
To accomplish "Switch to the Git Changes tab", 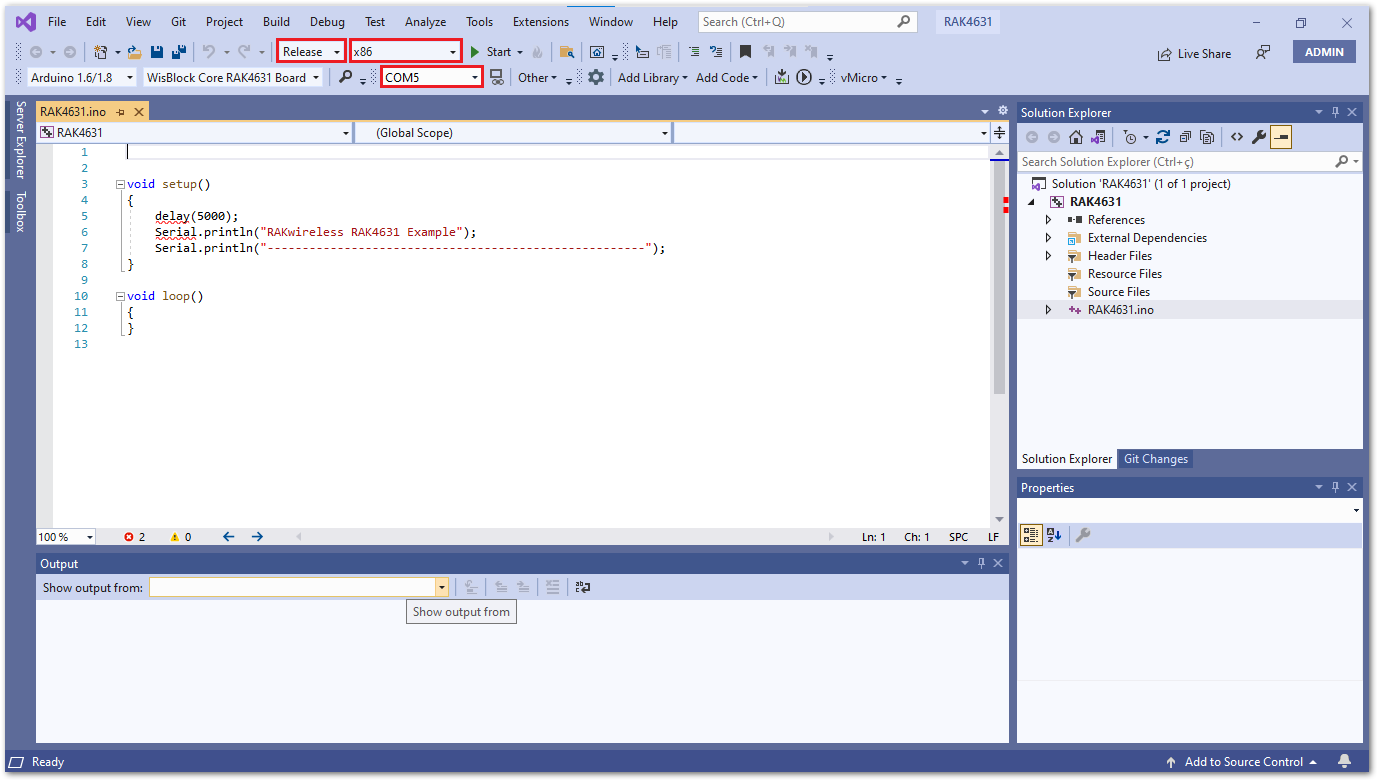I will pyautogui.click(x=1155, y=459).
